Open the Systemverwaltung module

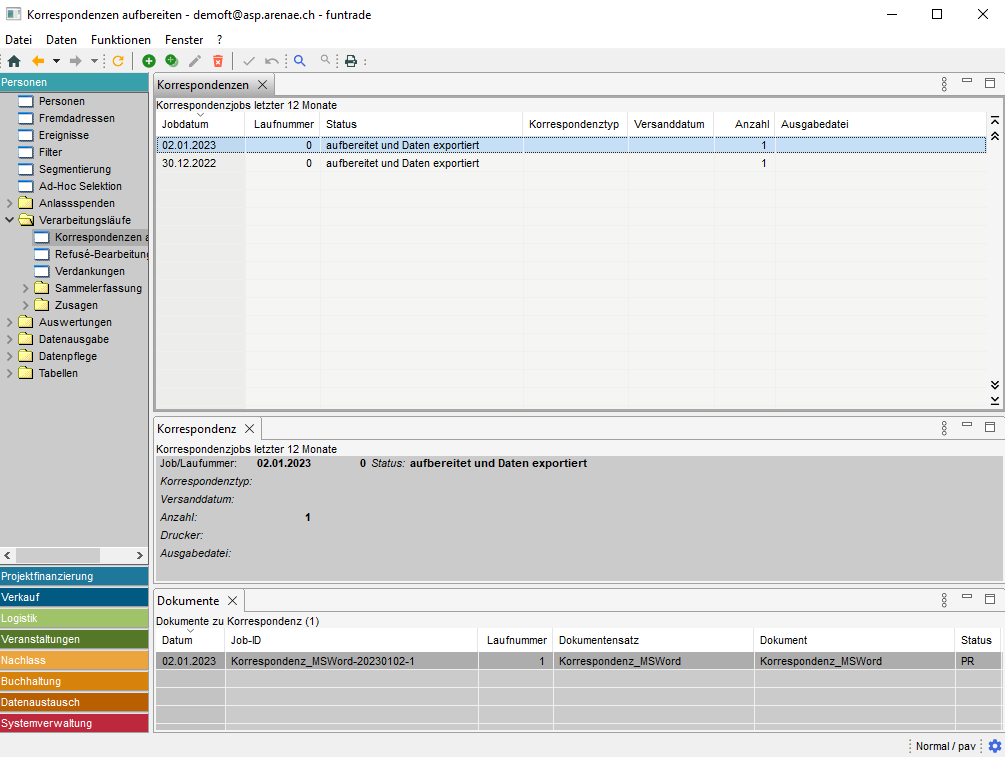coord(74,723)
